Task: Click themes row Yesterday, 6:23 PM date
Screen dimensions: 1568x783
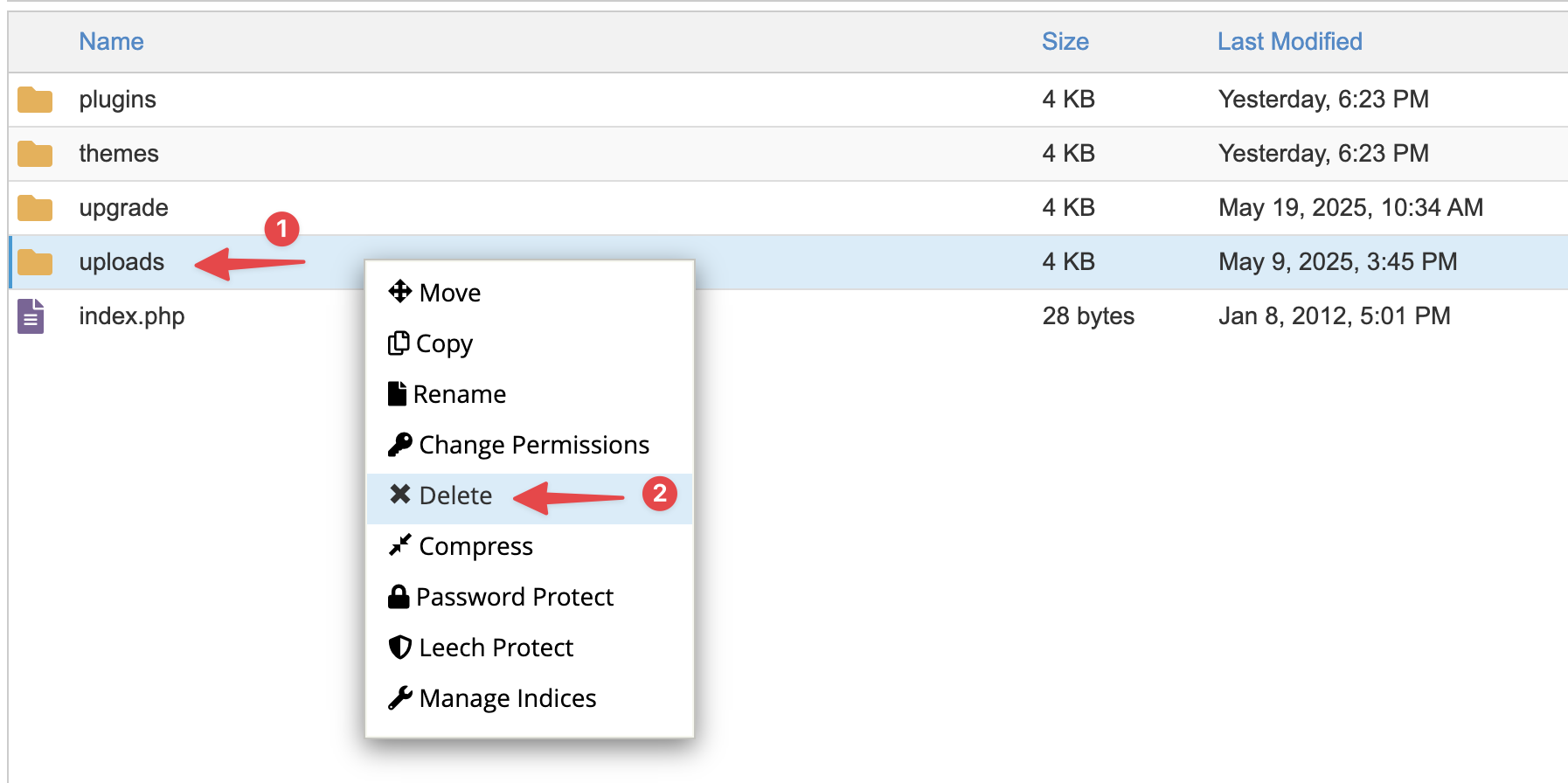Action: 1324,154
